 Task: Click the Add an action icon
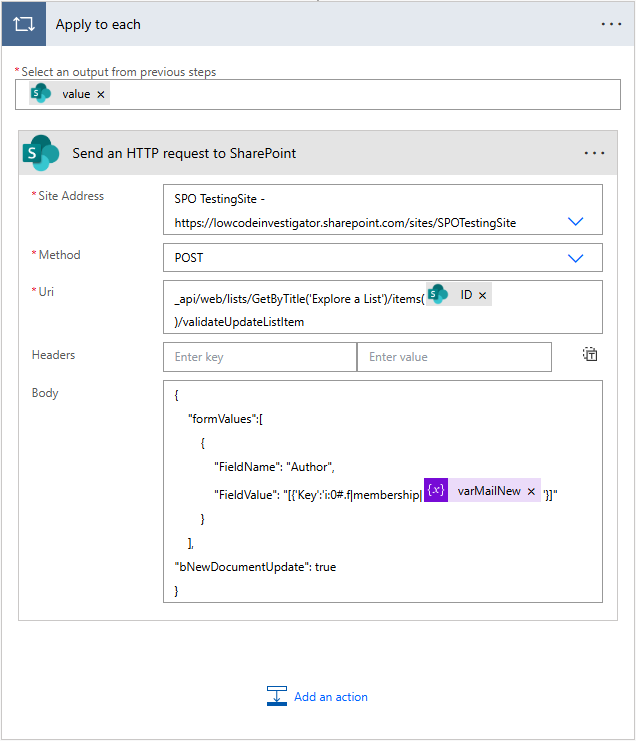pos(277,697)
